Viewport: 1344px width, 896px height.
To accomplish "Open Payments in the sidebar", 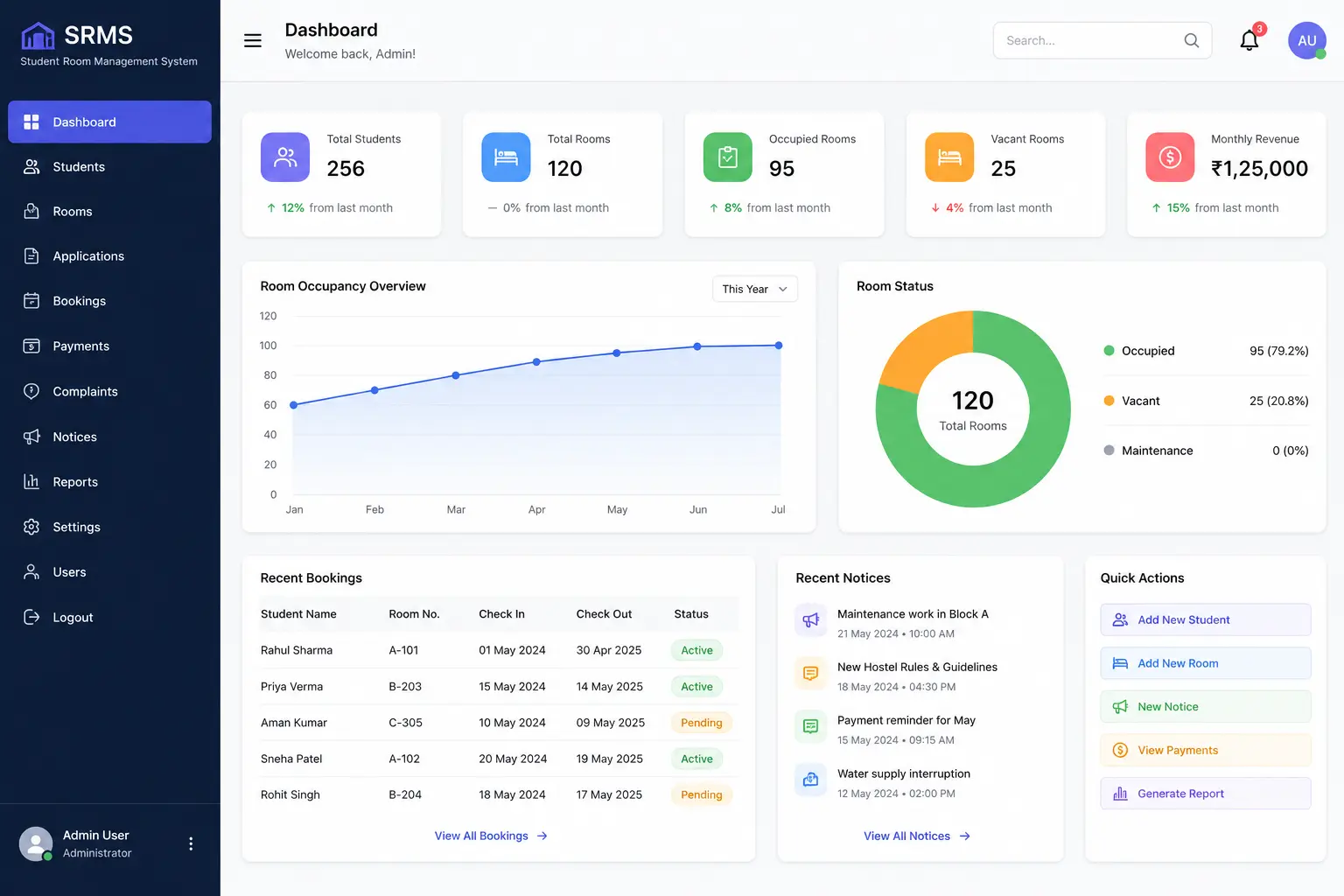I will click(109, 346).
